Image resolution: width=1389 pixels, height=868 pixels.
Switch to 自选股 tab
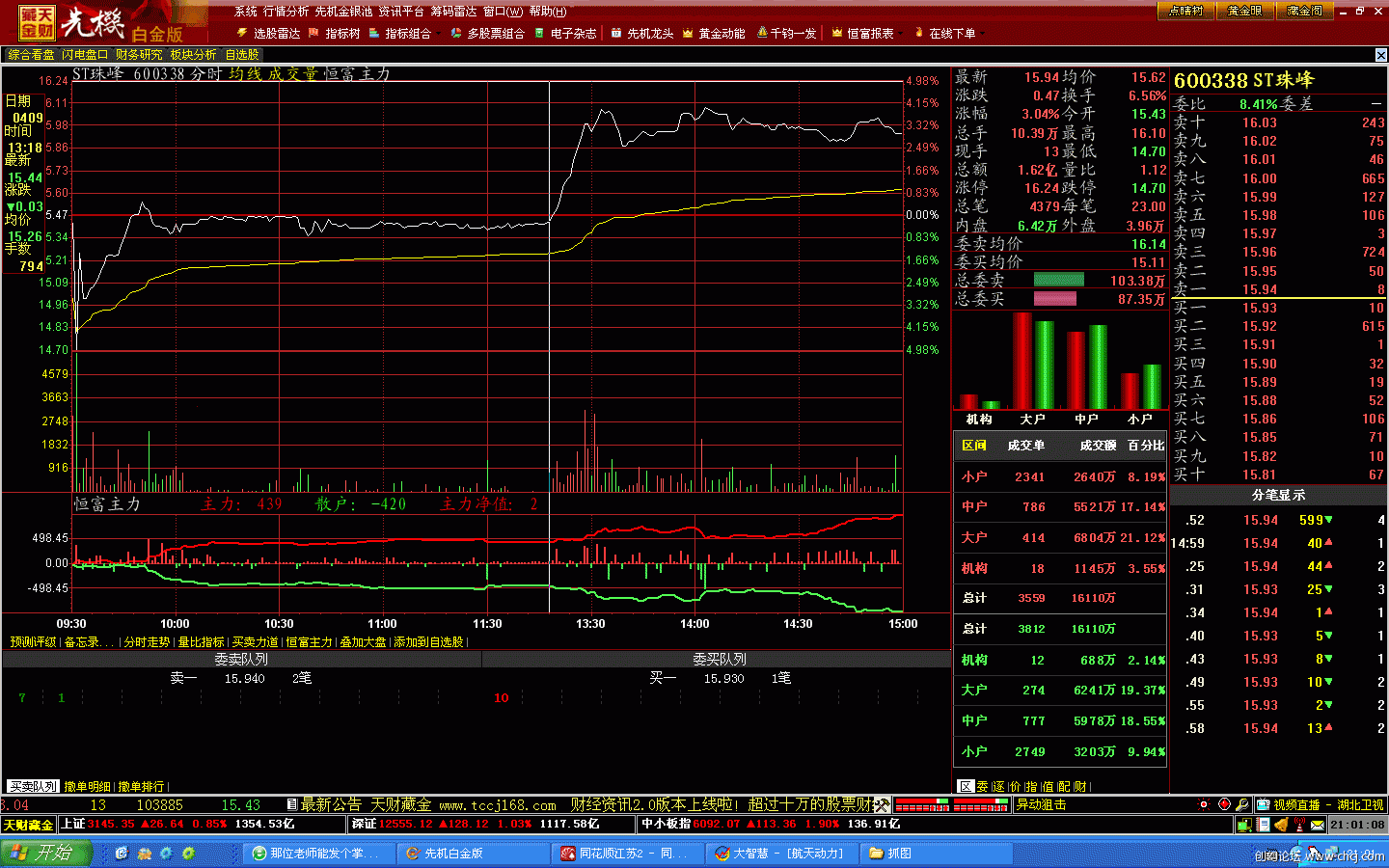[x=241, y=55]
